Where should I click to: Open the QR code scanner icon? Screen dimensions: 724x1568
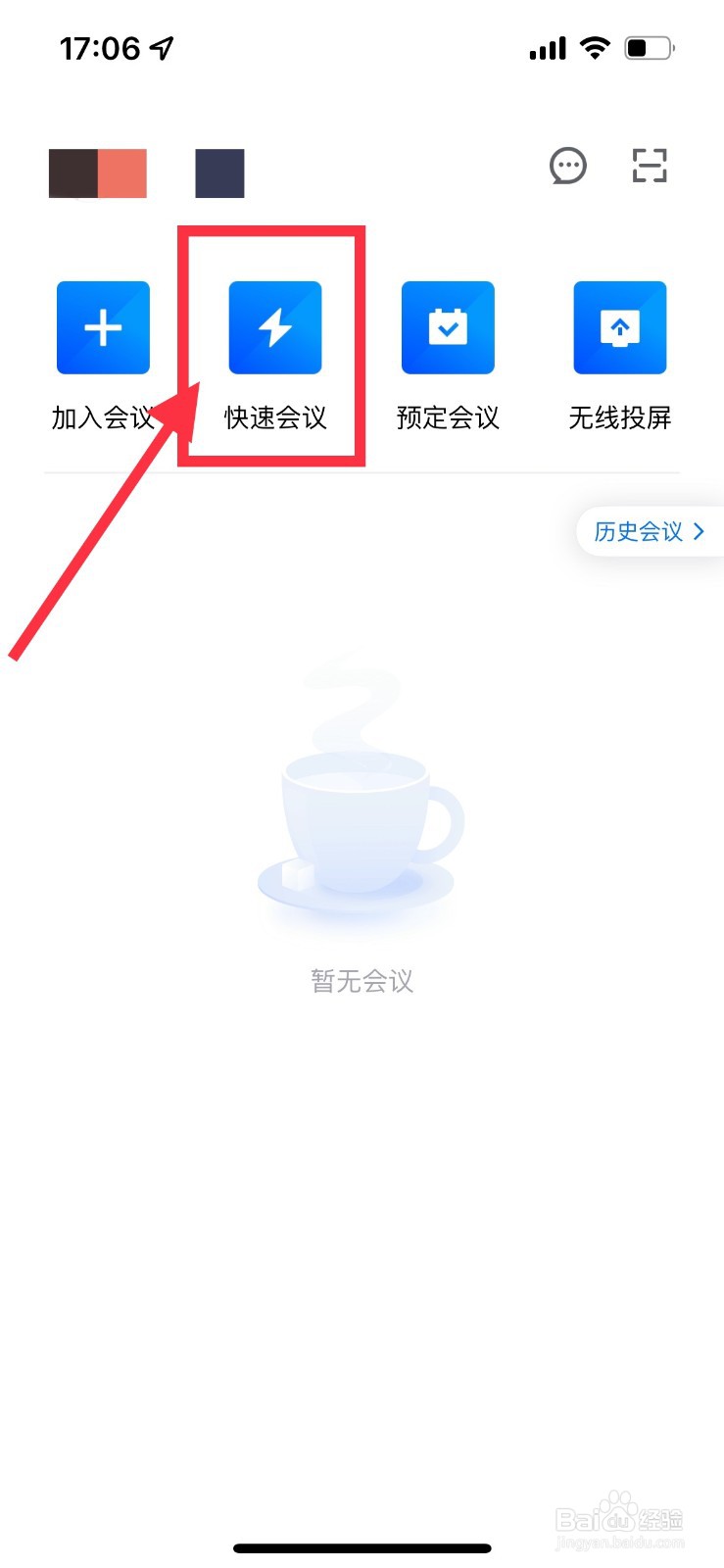point(650,166)
